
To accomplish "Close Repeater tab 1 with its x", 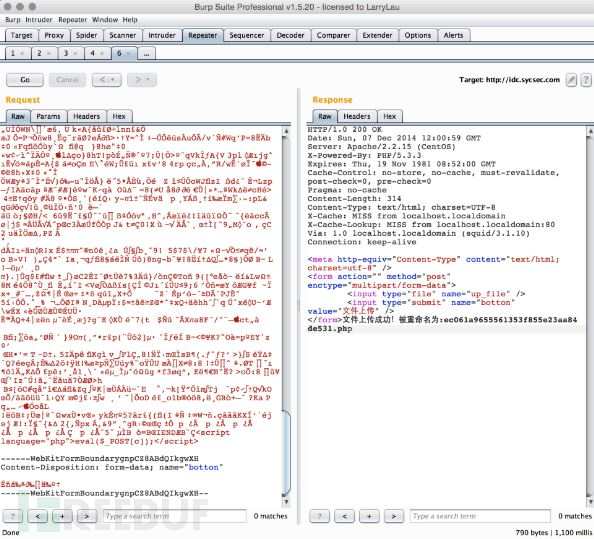I will [x=22, y=54].
